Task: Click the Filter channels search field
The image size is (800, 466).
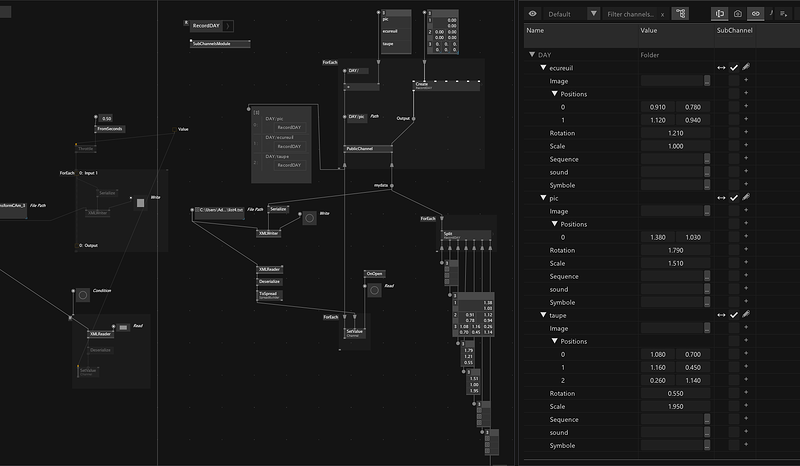Action: click(630, 14)
